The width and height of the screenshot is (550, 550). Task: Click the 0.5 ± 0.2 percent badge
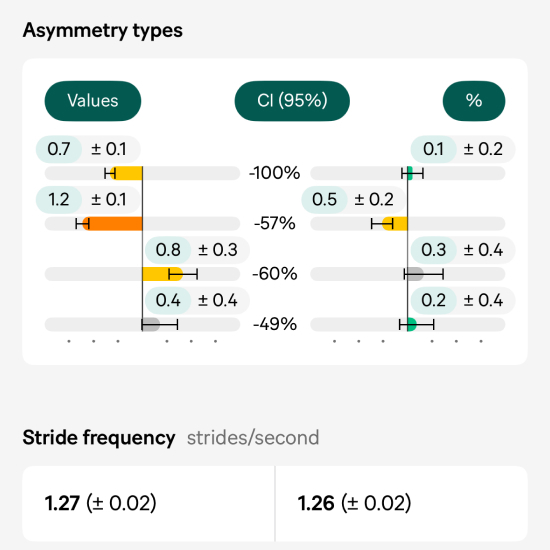354,200
